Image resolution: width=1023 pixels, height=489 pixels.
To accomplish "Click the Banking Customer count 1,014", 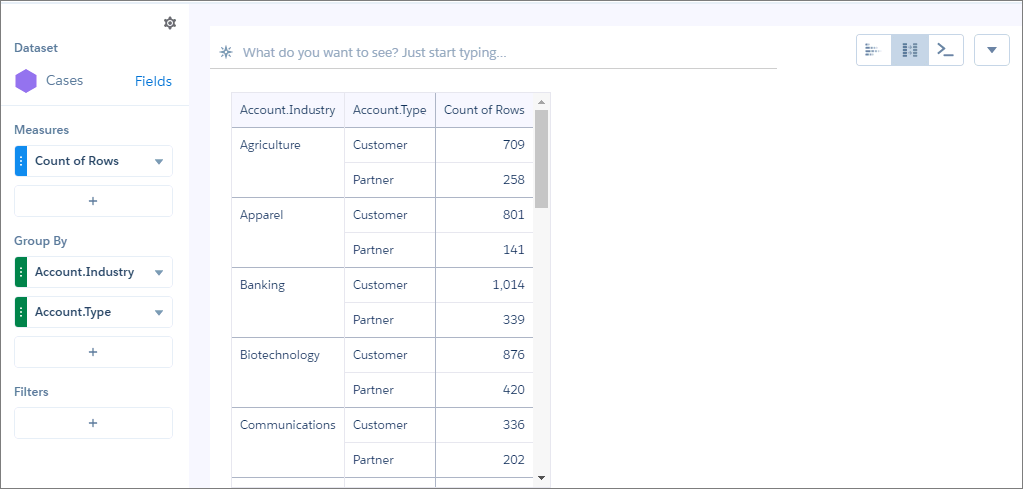I will click(484, 285).
